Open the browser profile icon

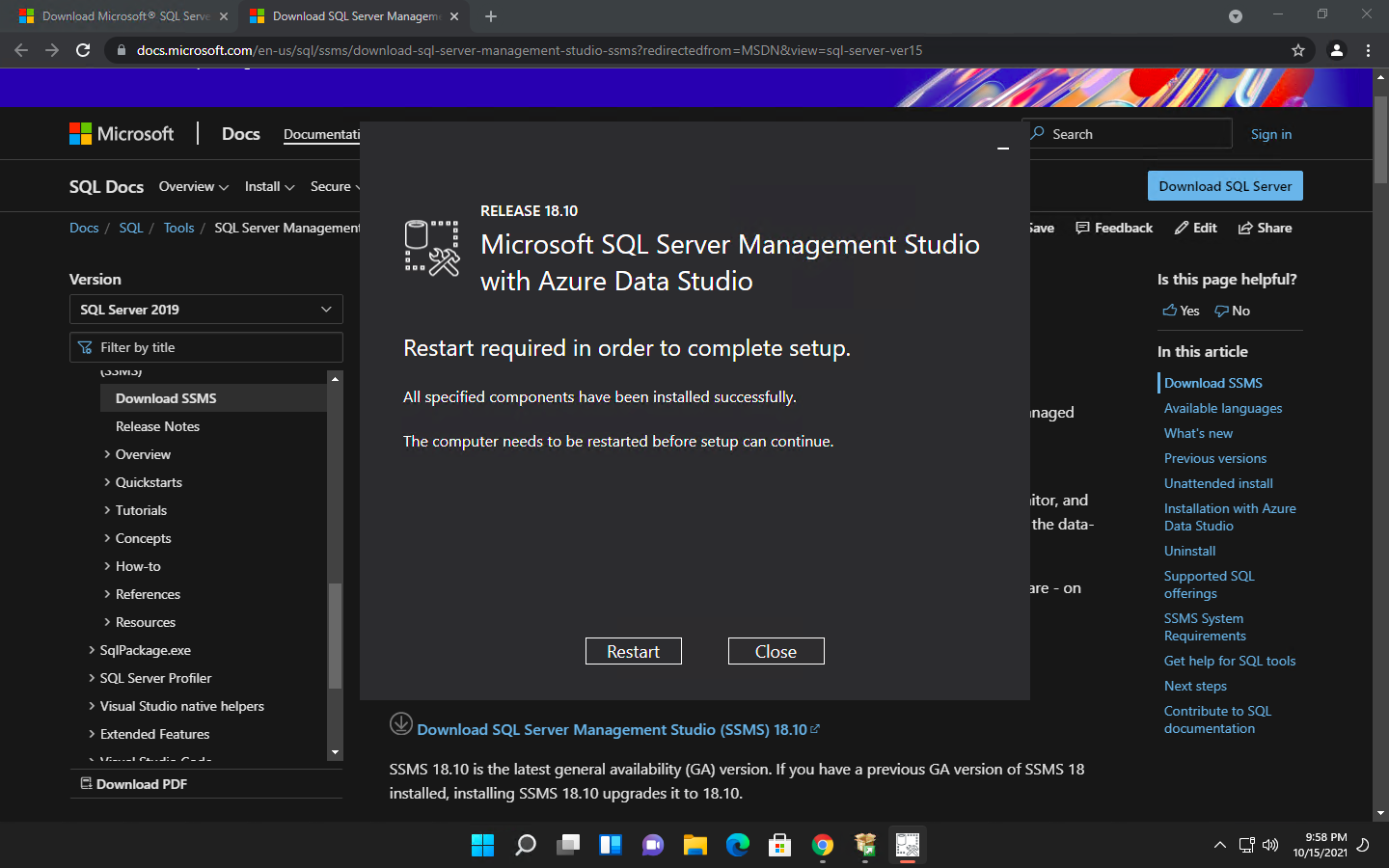(1337, 50)
